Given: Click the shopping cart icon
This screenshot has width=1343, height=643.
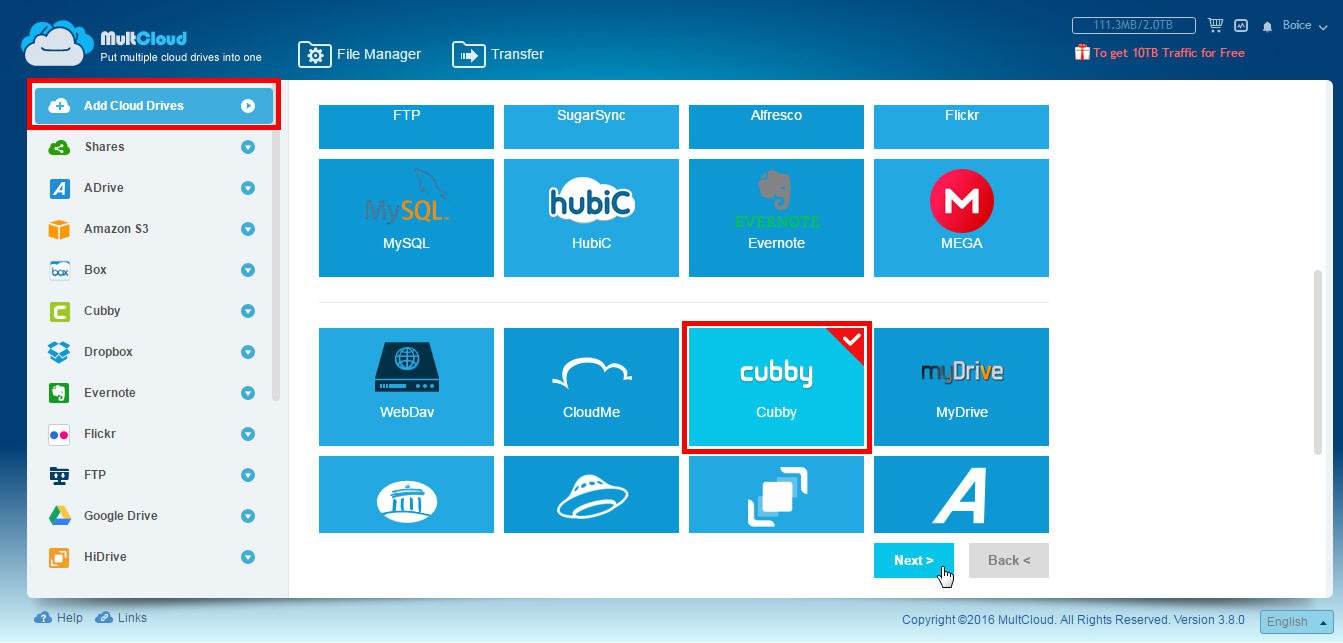Looking at the screenshot, I should [x=1216, y=25].
